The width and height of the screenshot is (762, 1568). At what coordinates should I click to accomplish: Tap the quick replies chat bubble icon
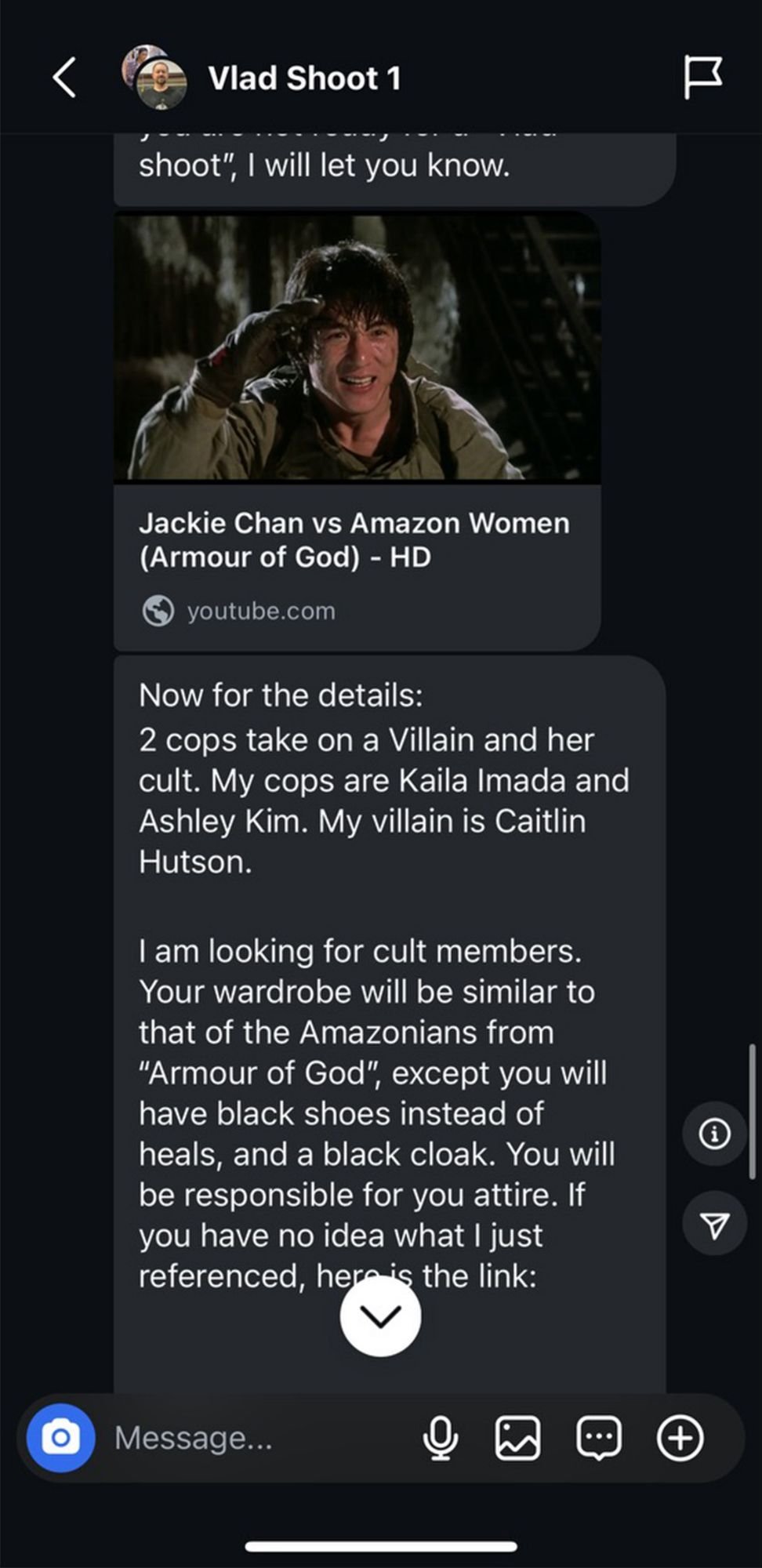point(599,1438)
